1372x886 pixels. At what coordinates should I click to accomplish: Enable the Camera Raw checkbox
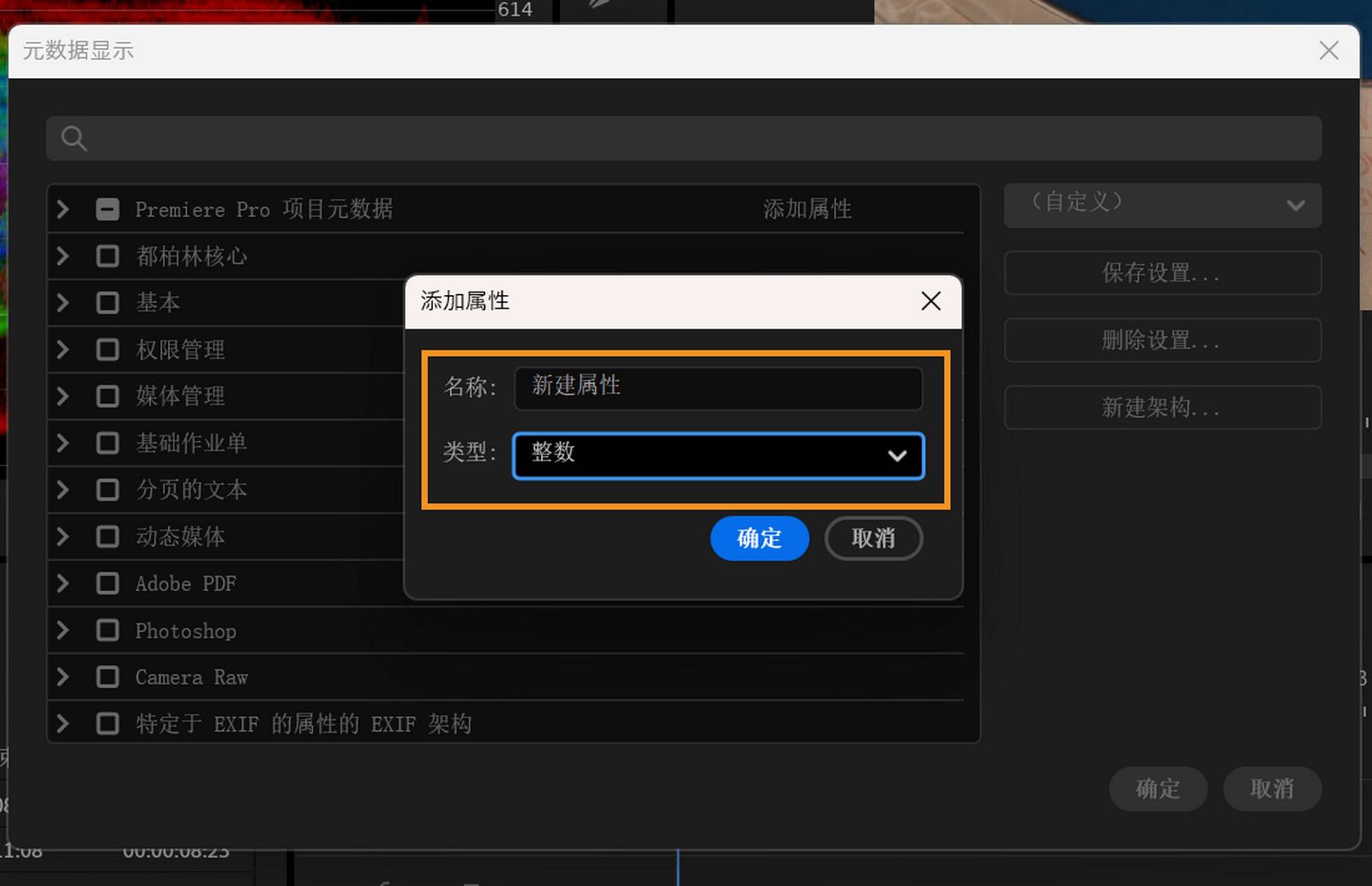(107, 677)
